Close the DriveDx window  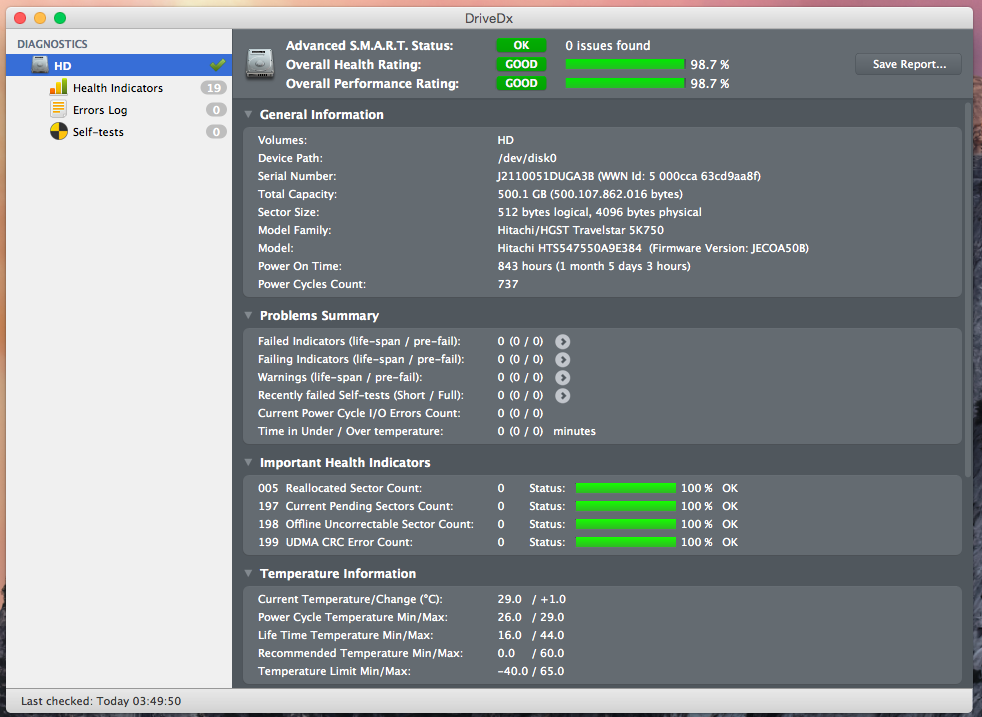pyautogui.click(x=20, y=18)
